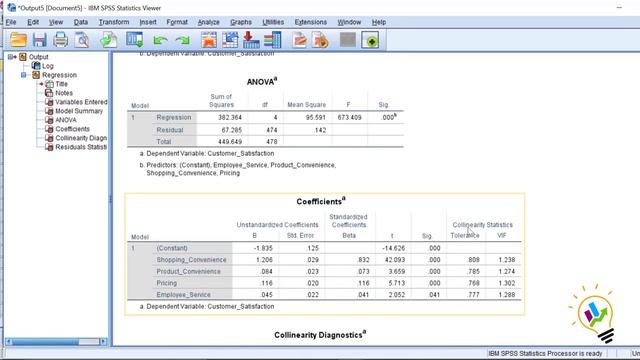Click the Export output toolbar icon
The height and width of the screenshot is (360, 640).
point(109,40)
